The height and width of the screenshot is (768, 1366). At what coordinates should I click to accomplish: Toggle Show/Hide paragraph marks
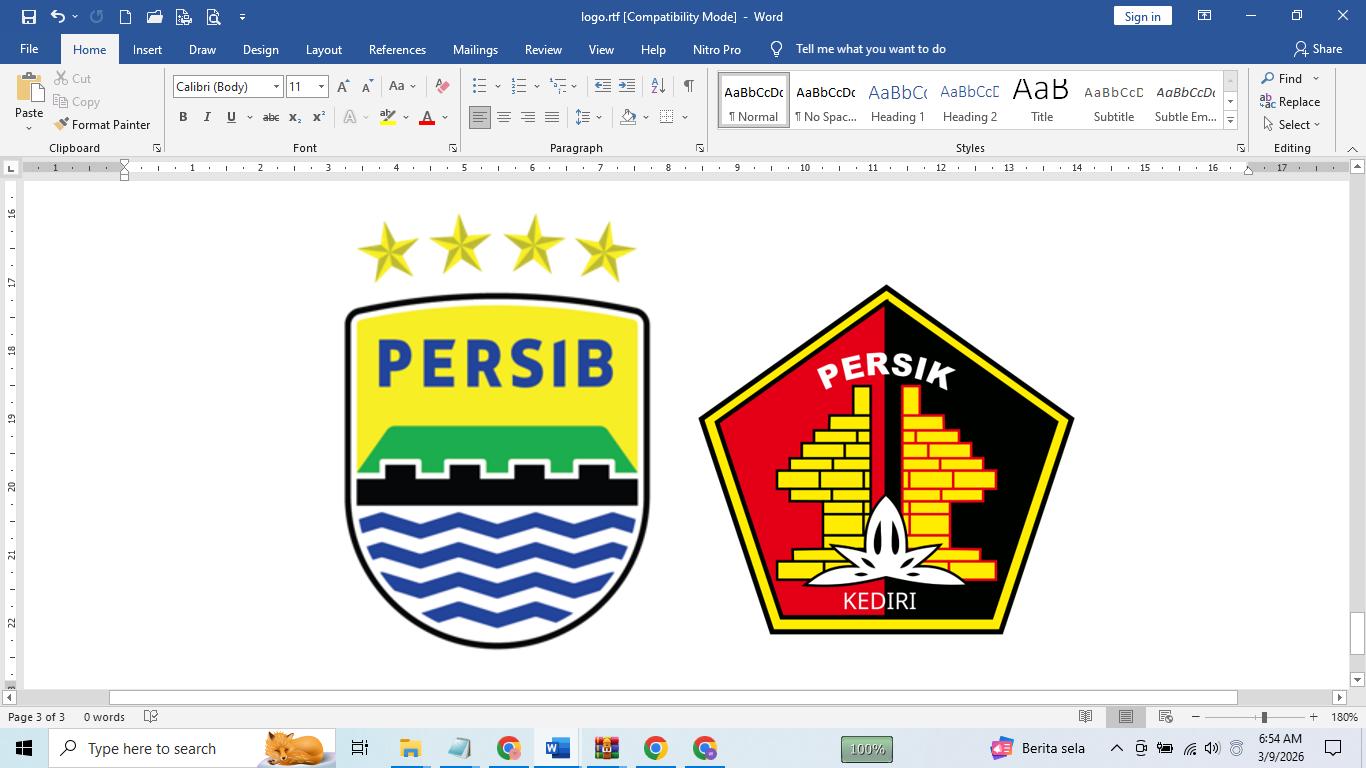[x=688, y=87]
